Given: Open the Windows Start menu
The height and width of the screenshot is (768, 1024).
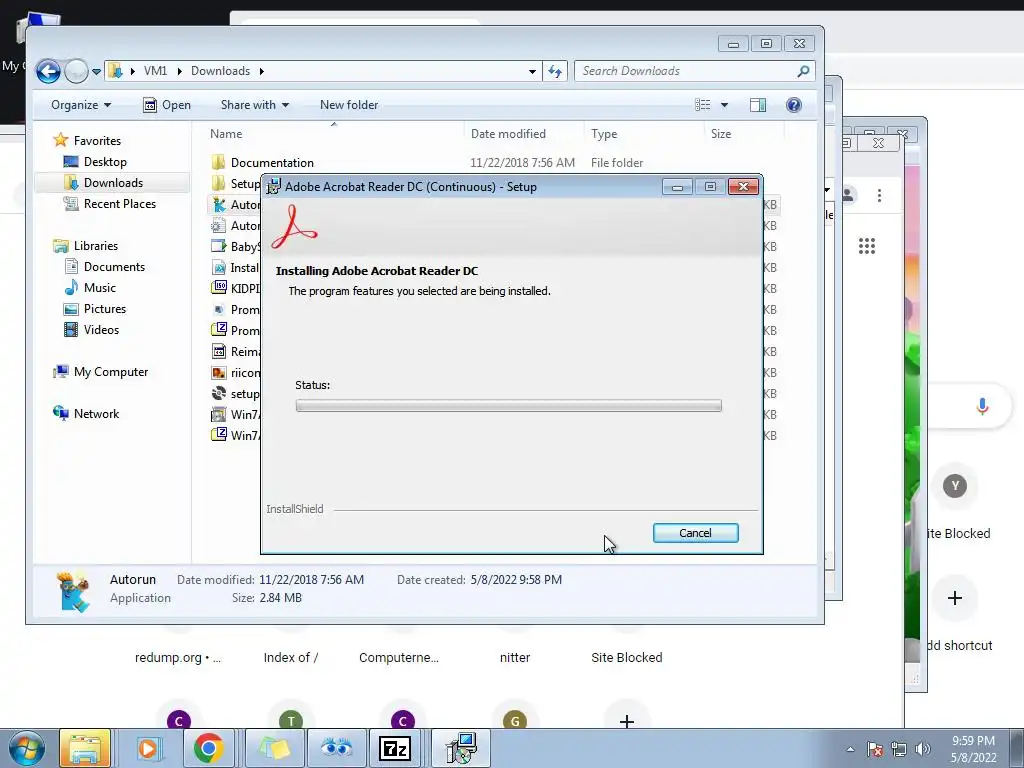Looking at the screenshot, I should coord(26,748).
